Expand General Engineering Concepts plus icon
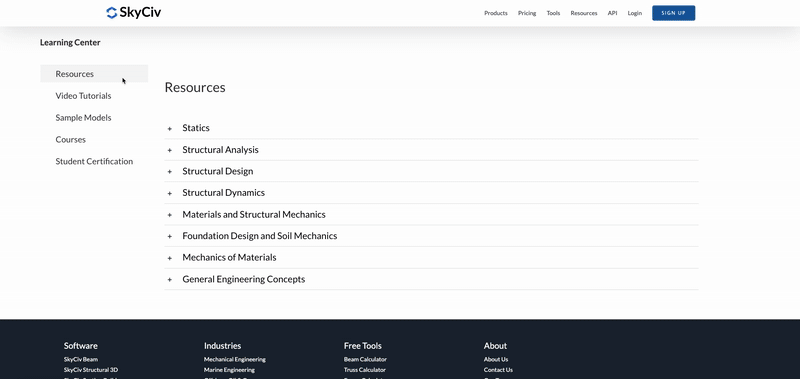The image size is (800, 379). (x=170, y=280)
